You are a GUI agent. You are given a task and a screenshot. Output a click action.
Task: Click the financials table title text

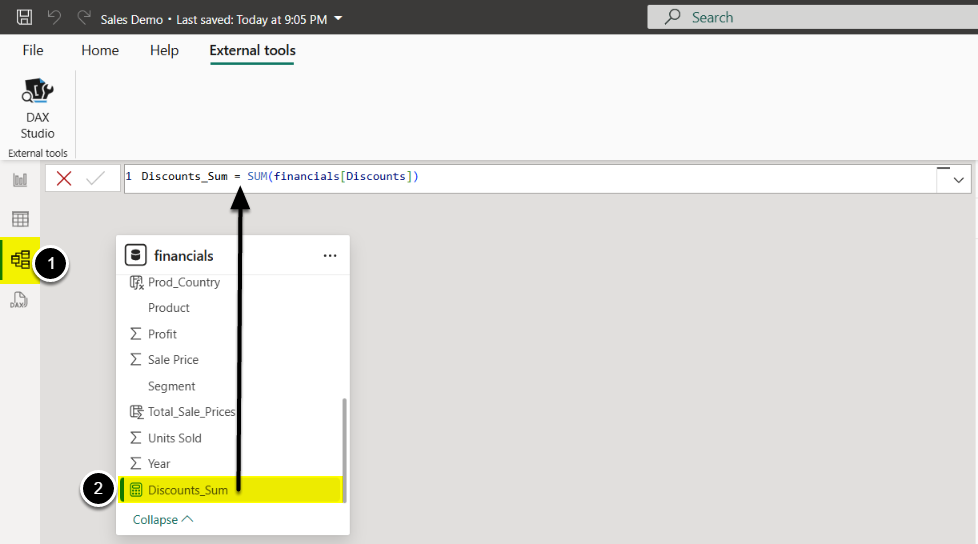(183, 256)
